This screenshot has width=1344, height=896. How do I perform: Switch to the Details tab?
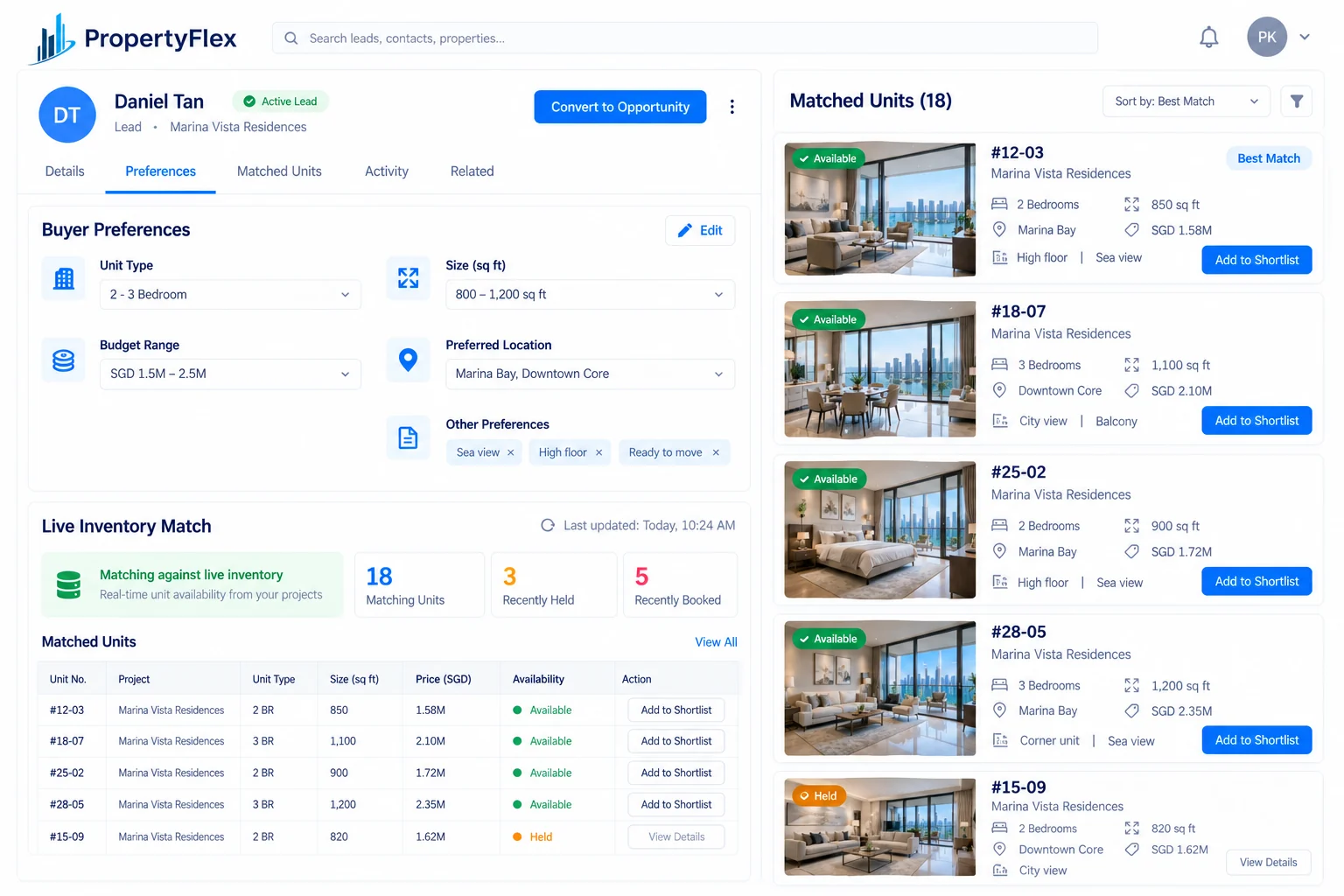[65, 171]
